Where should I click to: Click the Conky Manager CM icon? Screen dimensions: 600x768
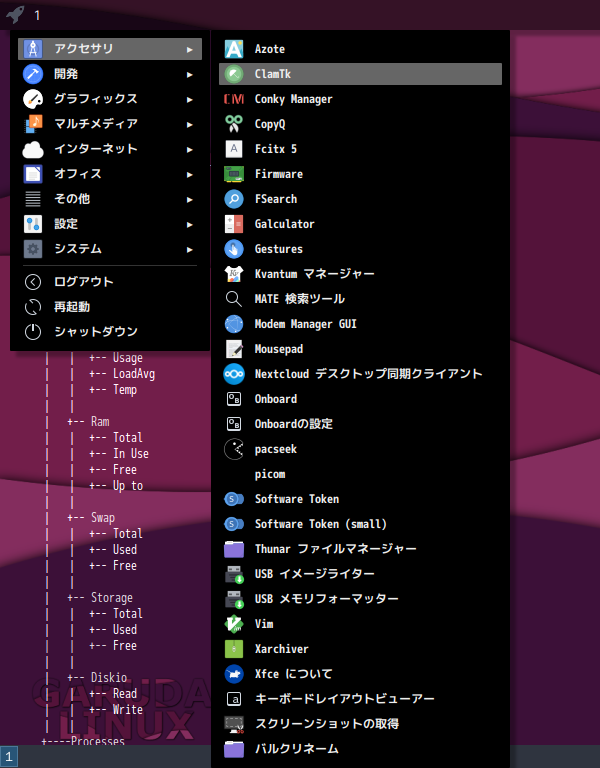click(x=234, y=99)
